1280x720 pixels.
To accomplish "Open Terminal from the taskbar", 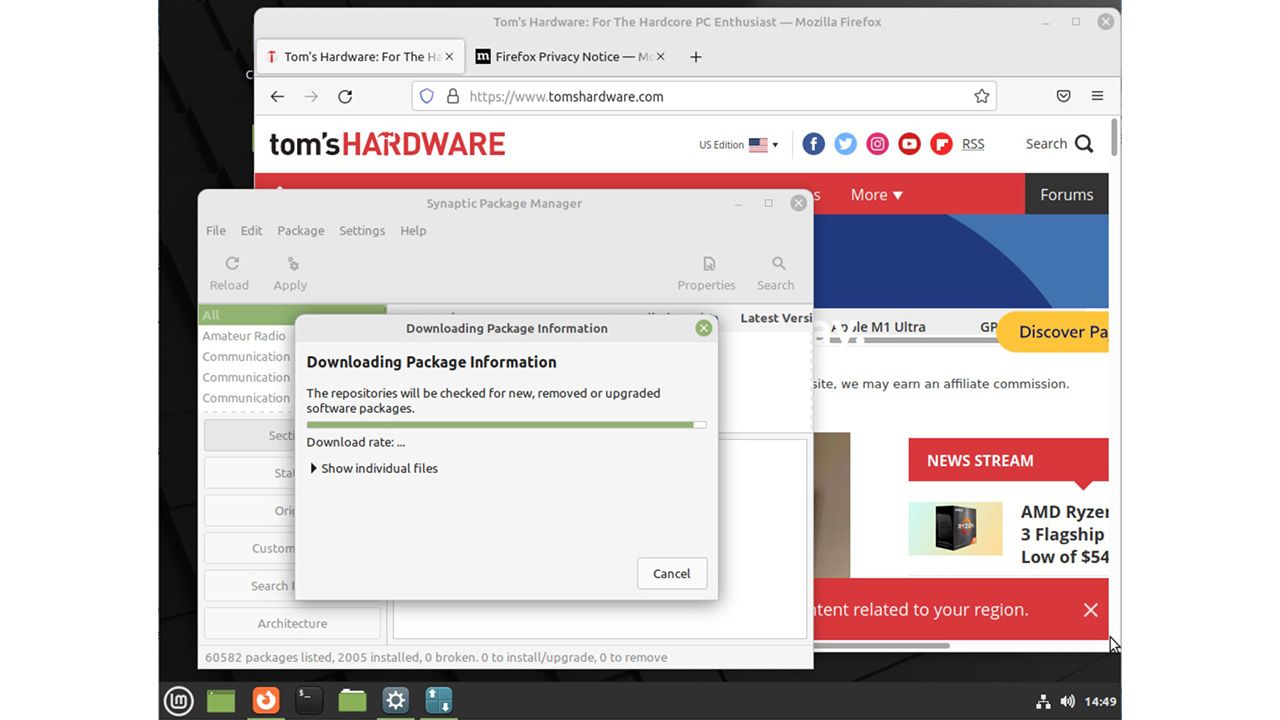I will click(309, 700).
